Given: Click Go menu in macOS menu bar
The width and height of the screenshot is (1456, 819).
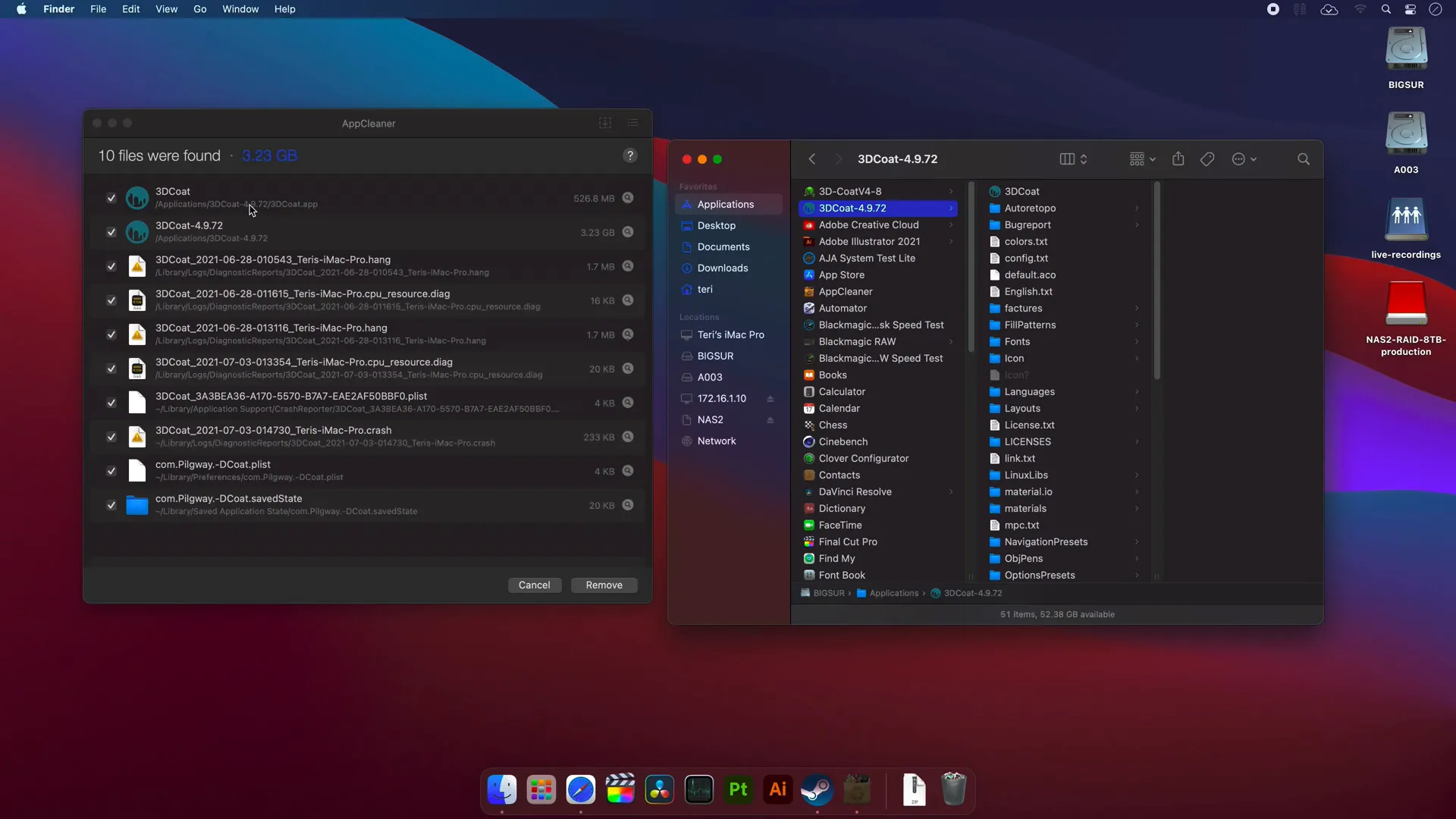Looking at the screenshot, I should point(199,9).
